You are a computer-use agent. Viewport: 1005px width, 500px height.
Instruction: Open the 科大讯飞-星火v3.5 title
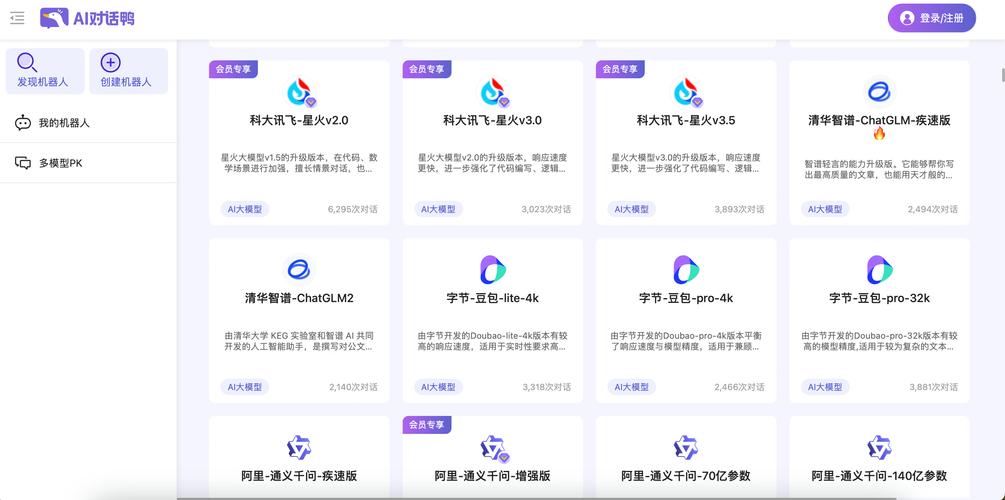686,120
